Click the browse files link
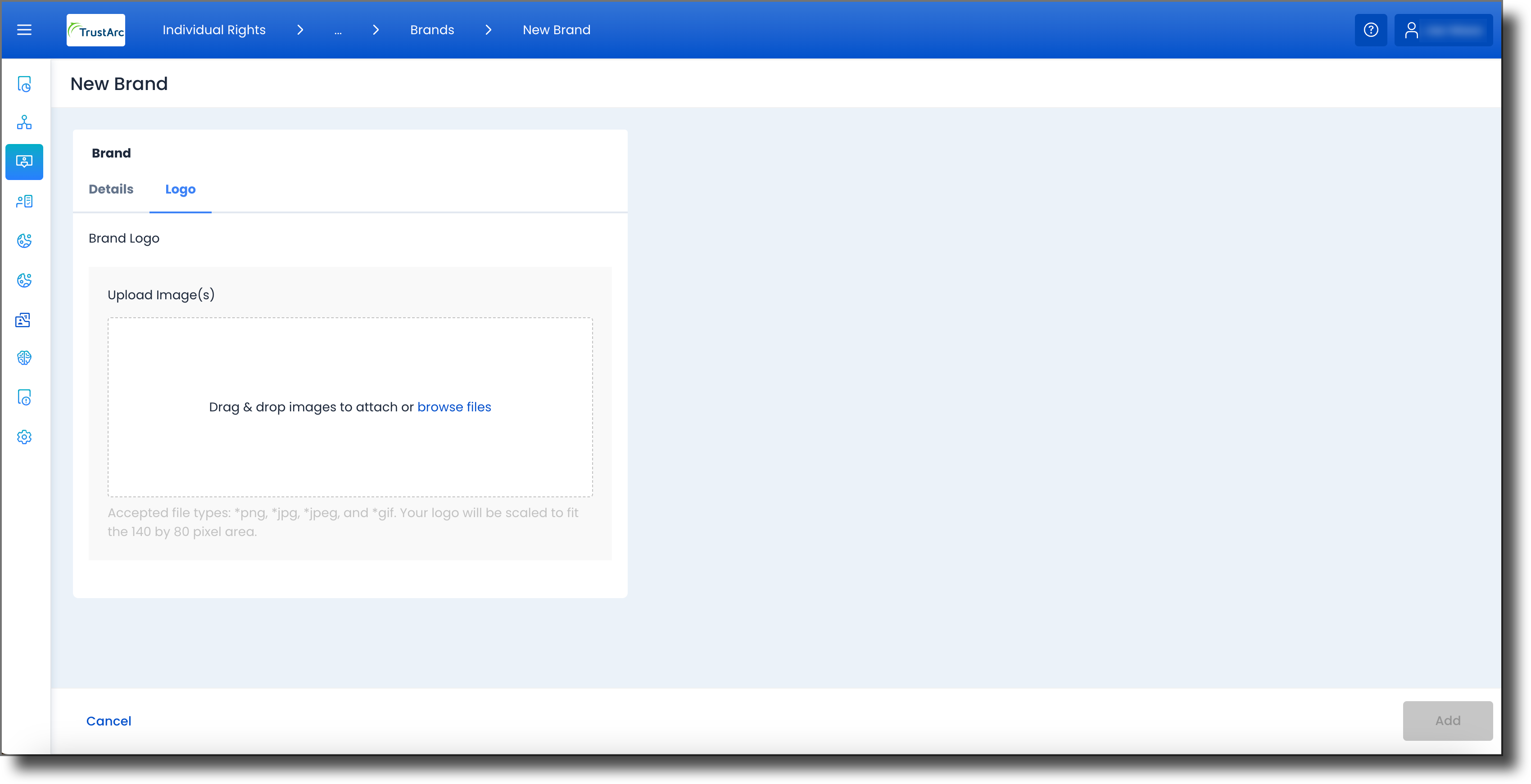The image size is (1531, 784). 454,407
